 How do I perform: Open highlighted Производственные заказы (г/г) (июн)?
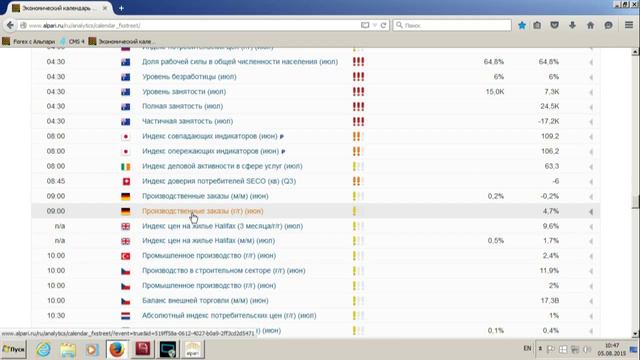pos(203,211)
